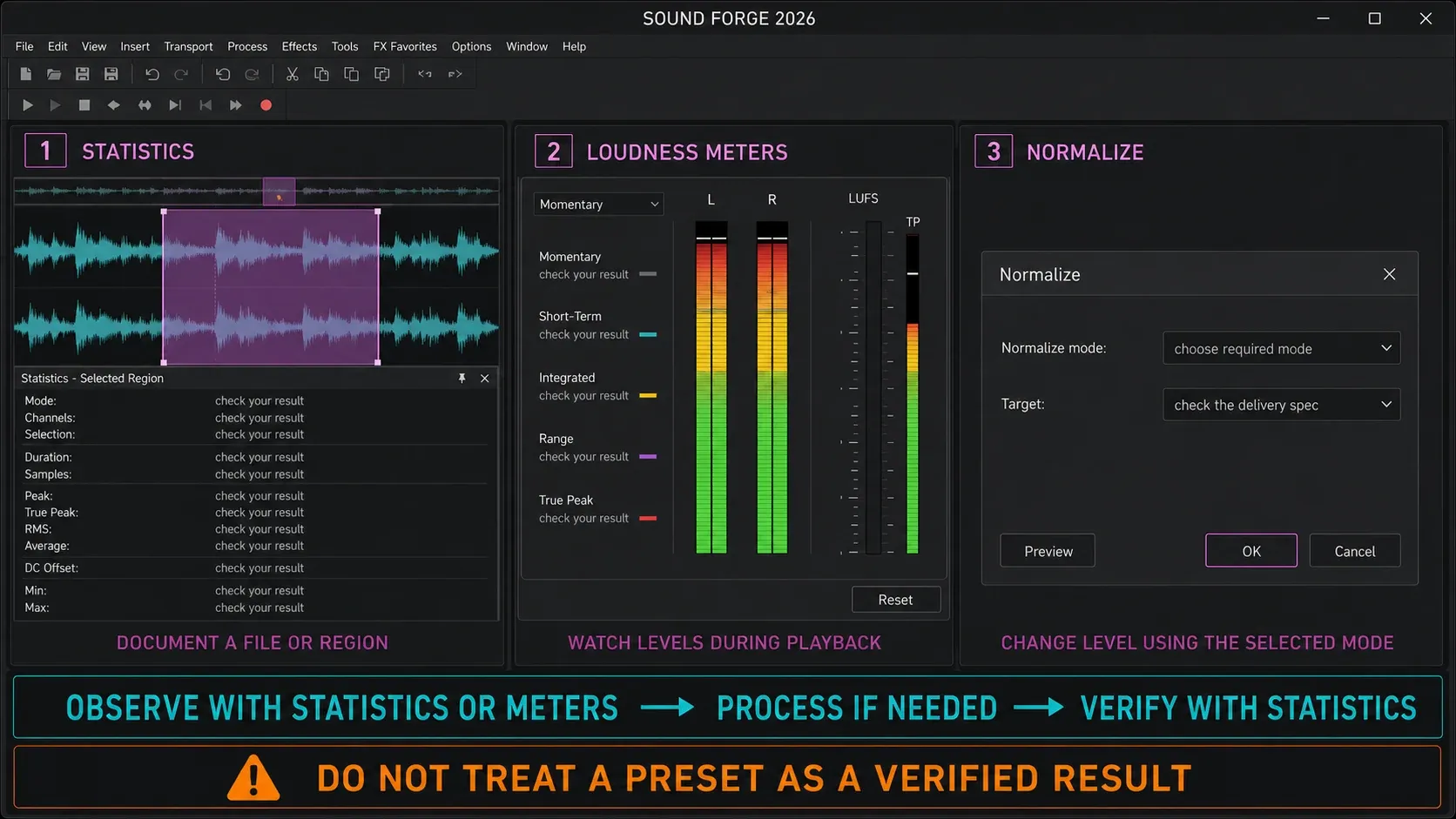Click the dimmed Play triangle beside Stop
This screenshot has width=1456, height=819.
pos(55,105)
